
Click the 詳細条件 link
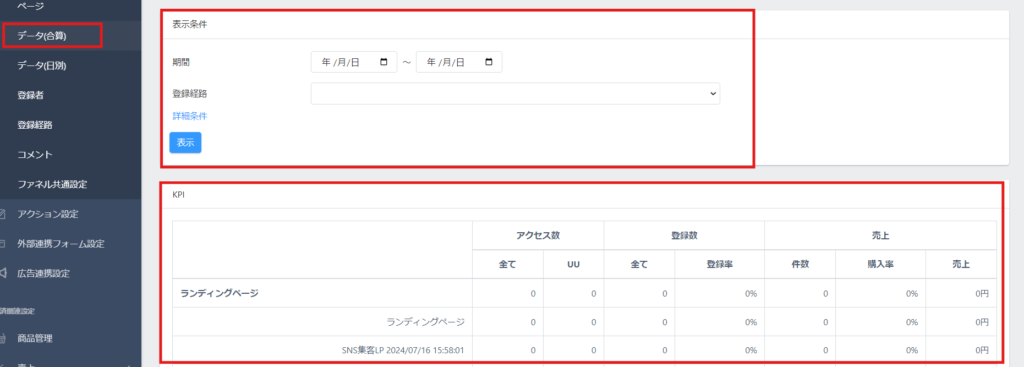pyautogui.click(x=189, y=116)
